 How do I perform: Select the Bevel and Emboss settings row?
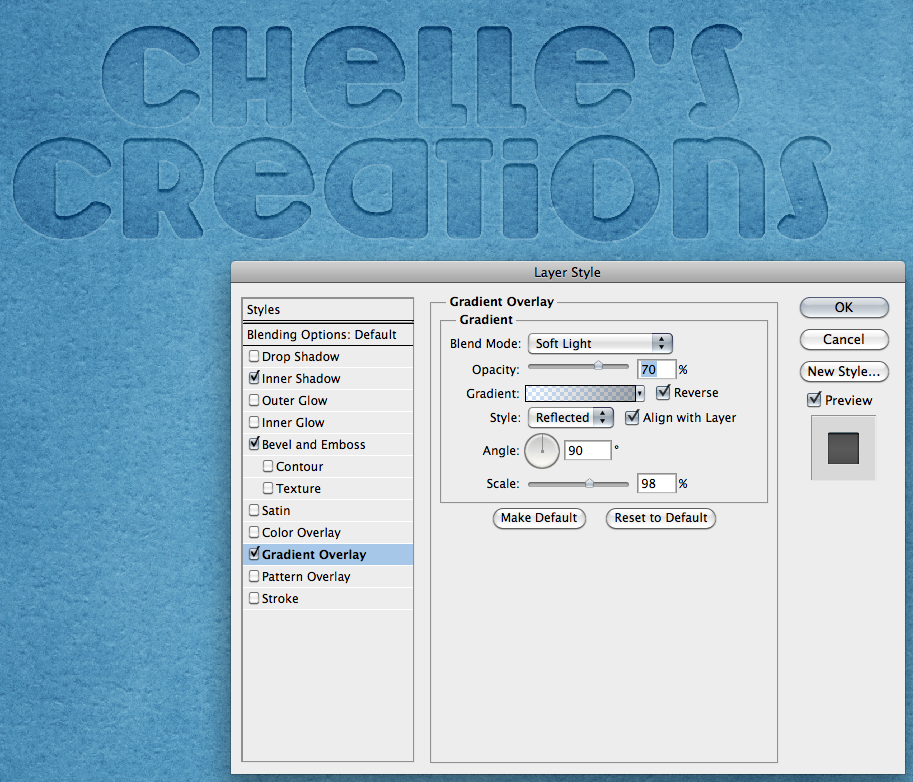[328, 444]
